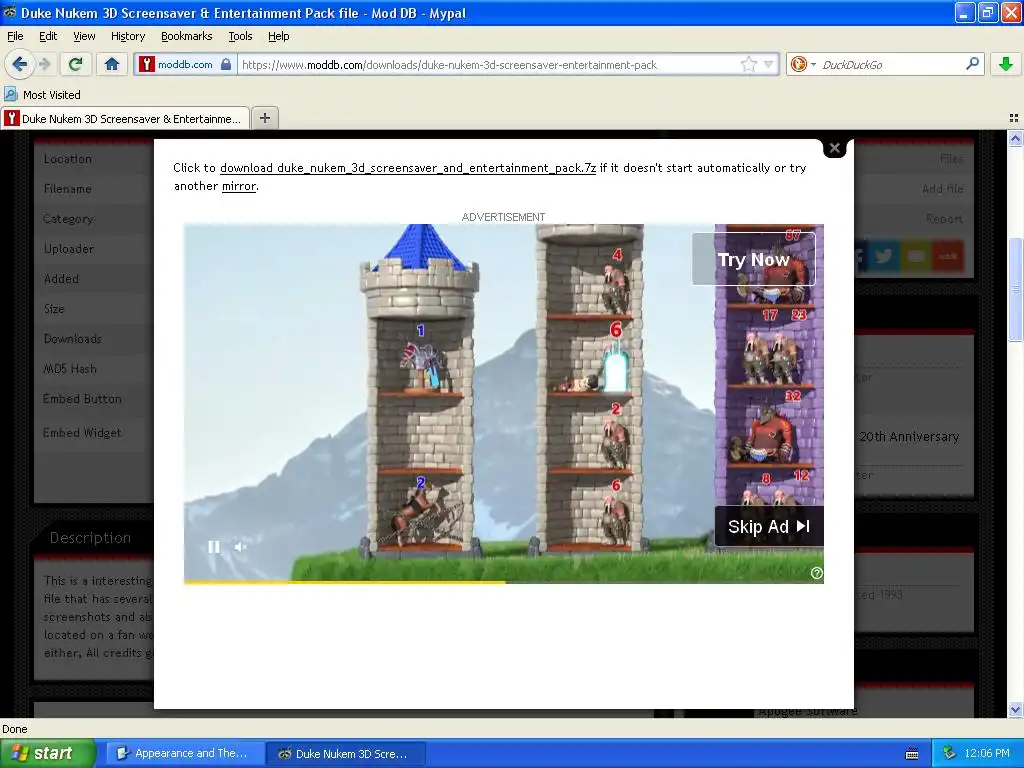The width and height of the screenshot is (1024, 768).
Task: Open the Tools menu
Action: pos(240,36)
